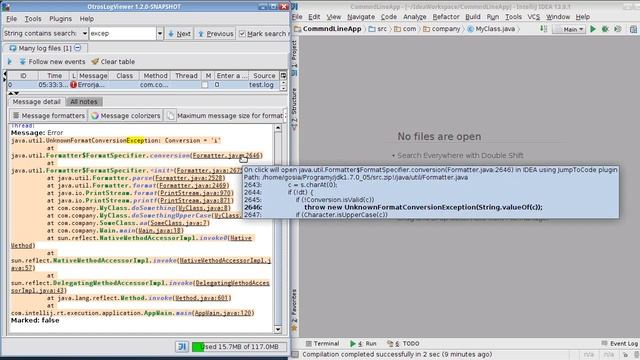Open Tools menu in OtrosLogViewer
Viewport: 640px width, 360px height.
pyautogui.click(x=33, y=19)
